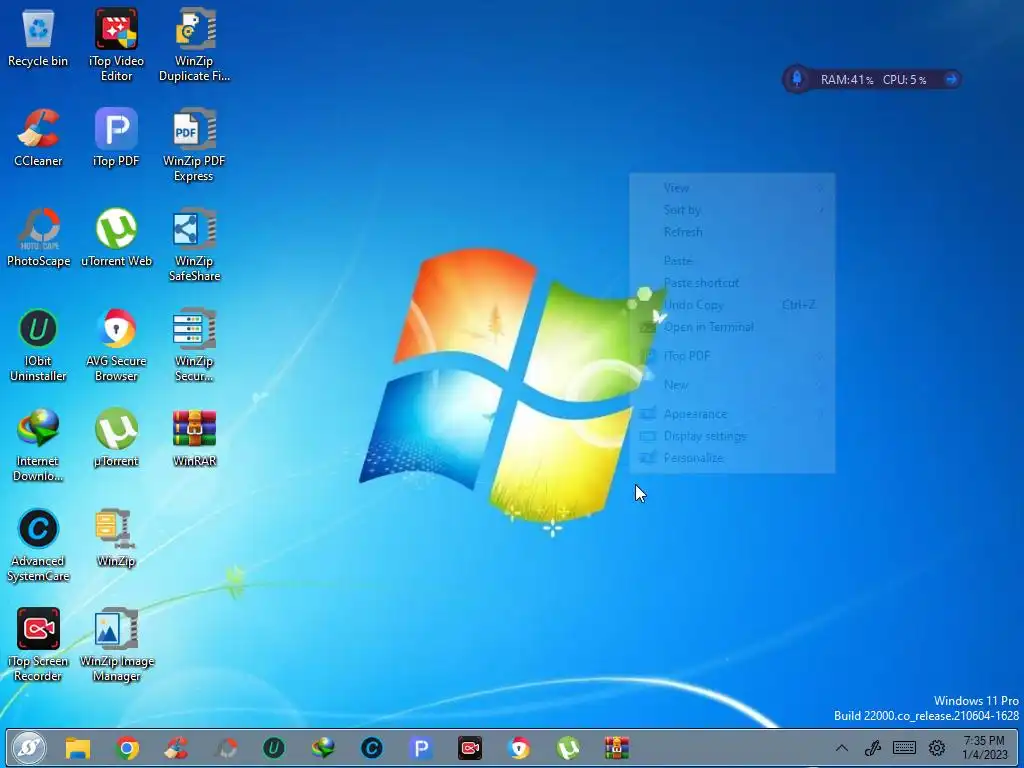Expand View submenu in context menu
The height and width of the screenshot is (768, 1024).
pos(732,187)
